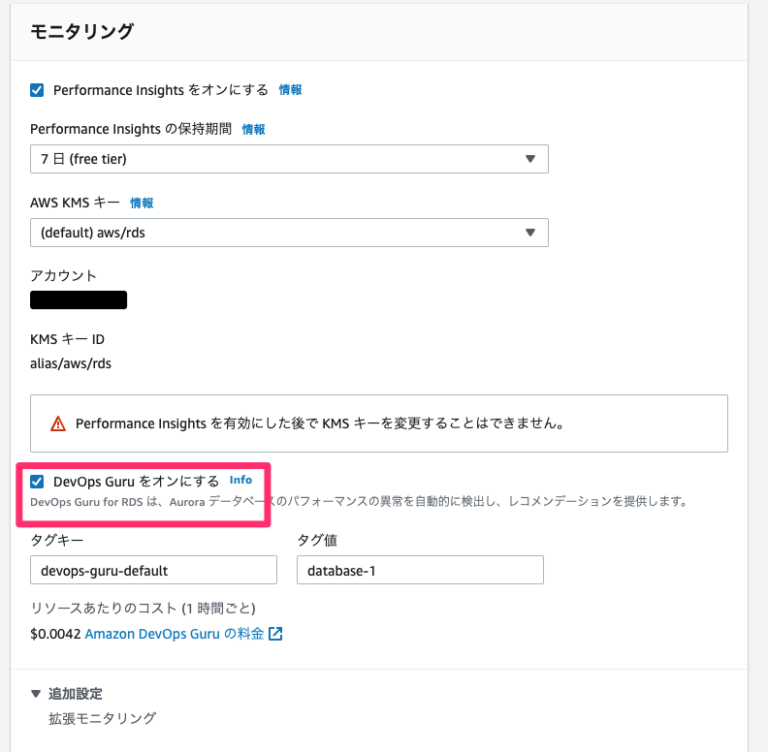Open Info link beside DevOps Guru

click(240, 480)
